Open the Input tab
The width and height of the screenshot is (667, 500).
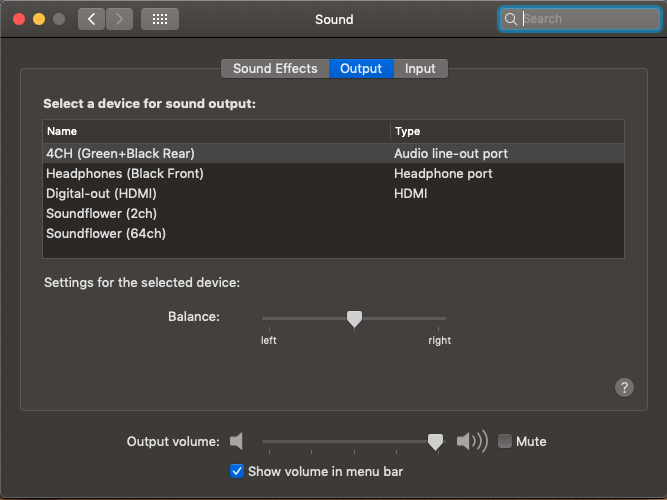pyautogui.click(x=420, y=69)
